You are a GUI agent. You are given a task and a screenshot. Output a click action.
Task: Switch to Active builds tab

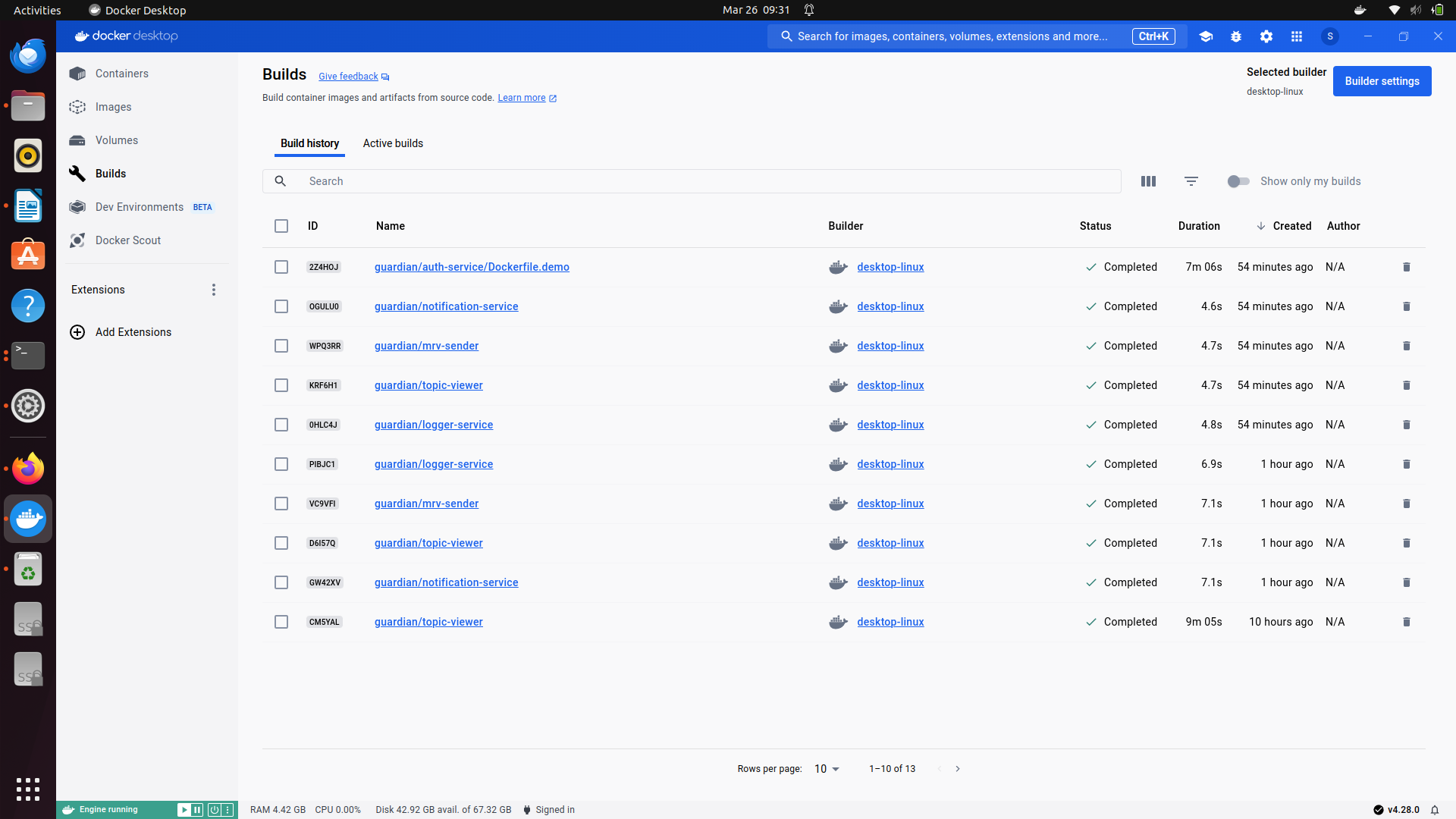pos(393,143)
